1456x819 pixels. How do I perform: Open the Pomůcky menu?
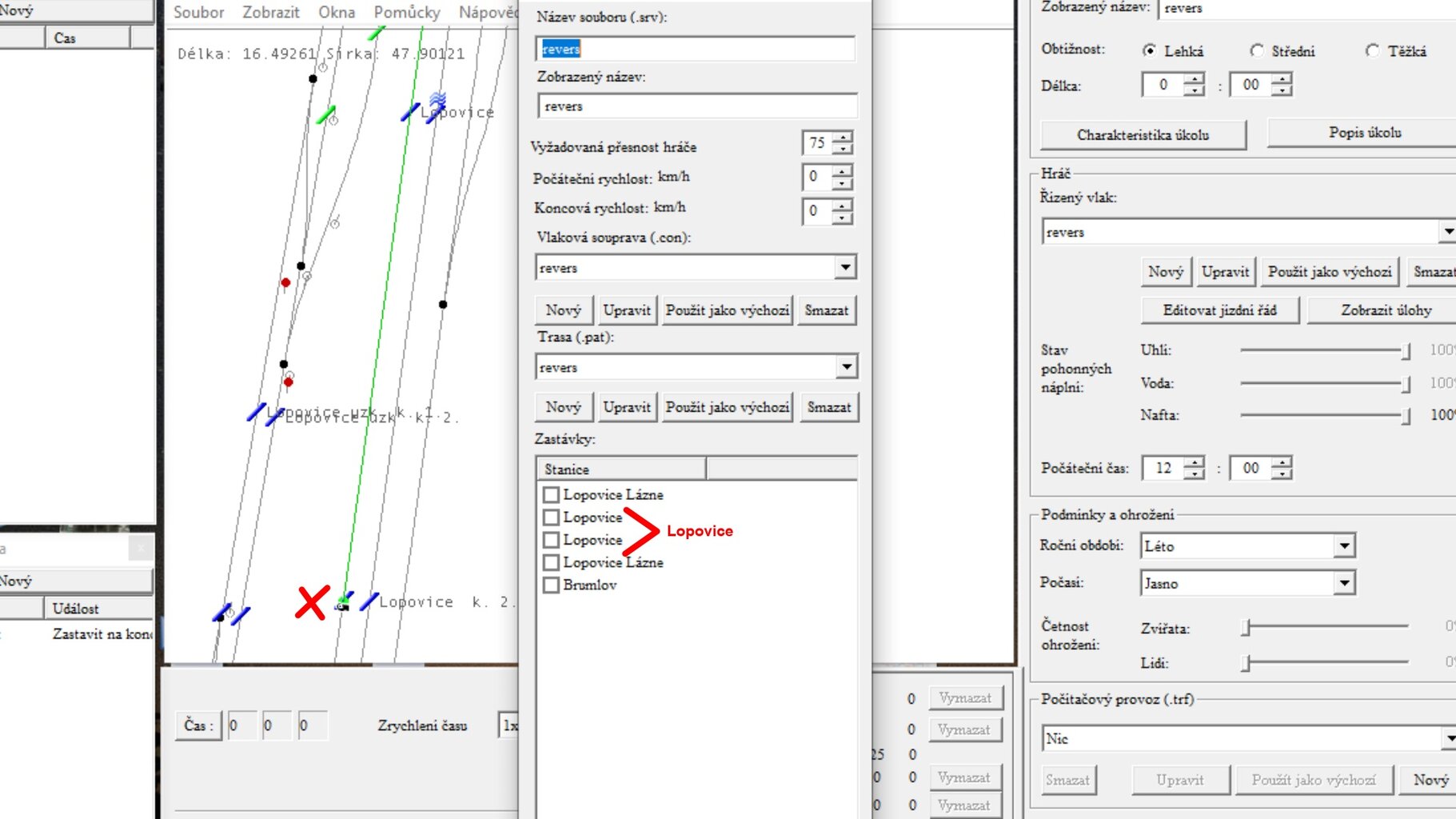pos(406,12)
